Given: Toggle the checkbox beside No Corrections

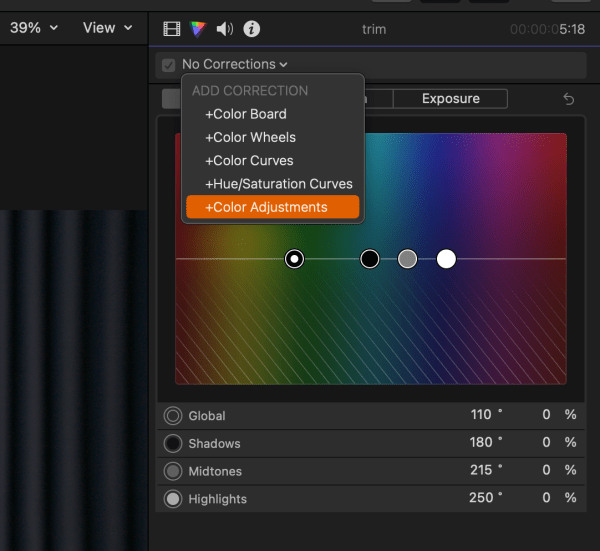Looking at the screenshot, I should pos(169,65).
